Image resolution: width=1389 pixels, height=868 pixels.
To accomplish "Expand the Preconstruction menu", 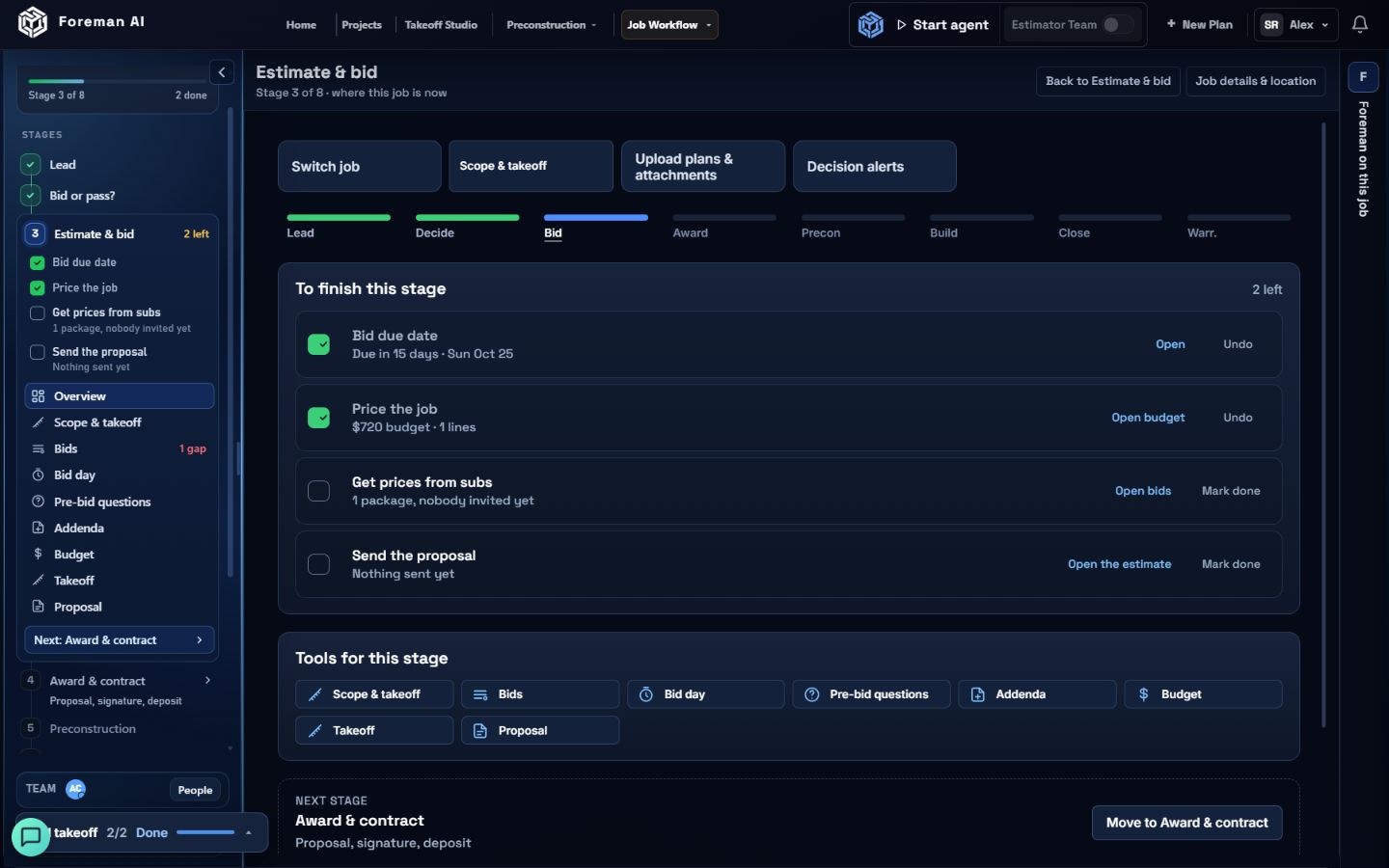I will click(551, 25).
